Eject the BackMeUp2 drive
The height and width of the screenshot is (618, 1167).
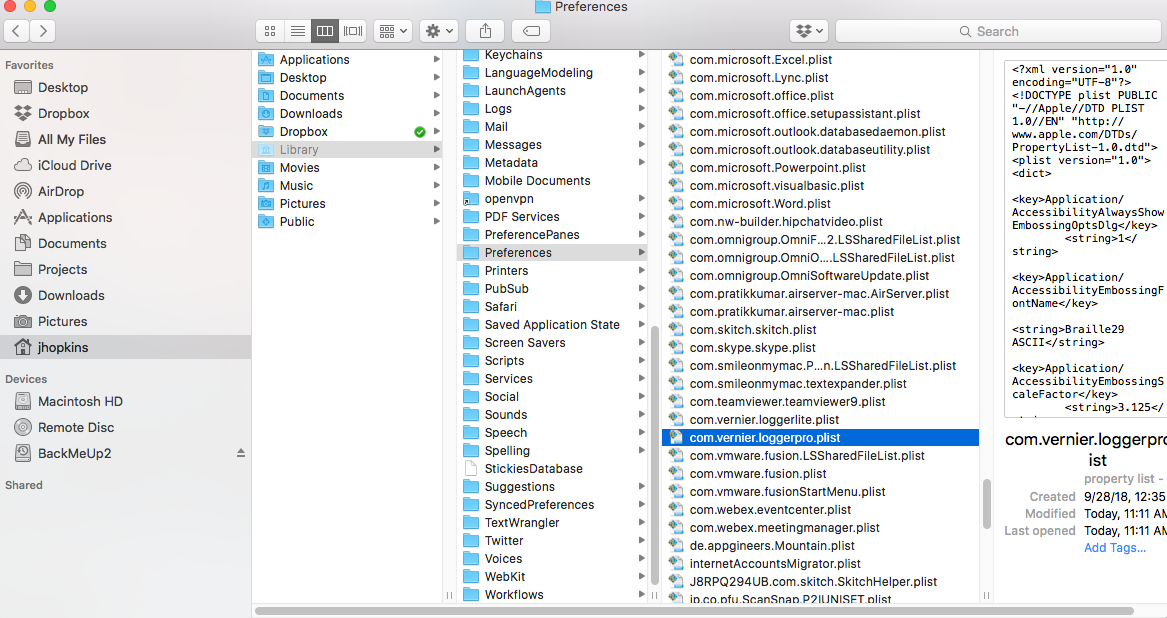(240, 453)
